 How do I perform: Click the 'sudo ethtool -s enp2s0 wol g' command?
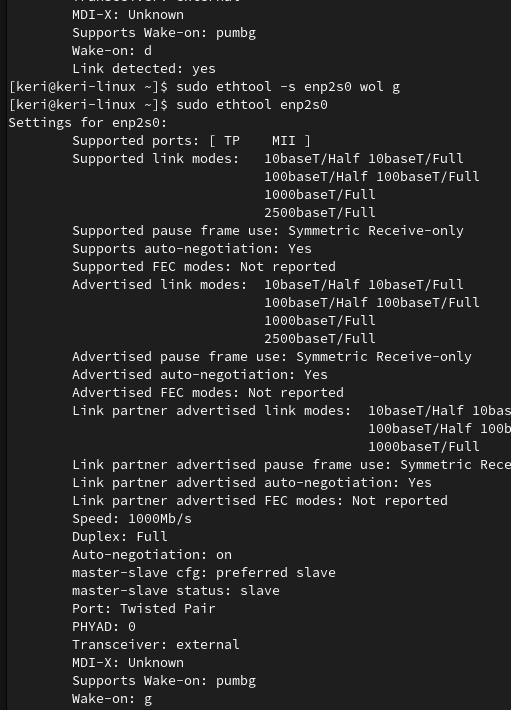288,86
